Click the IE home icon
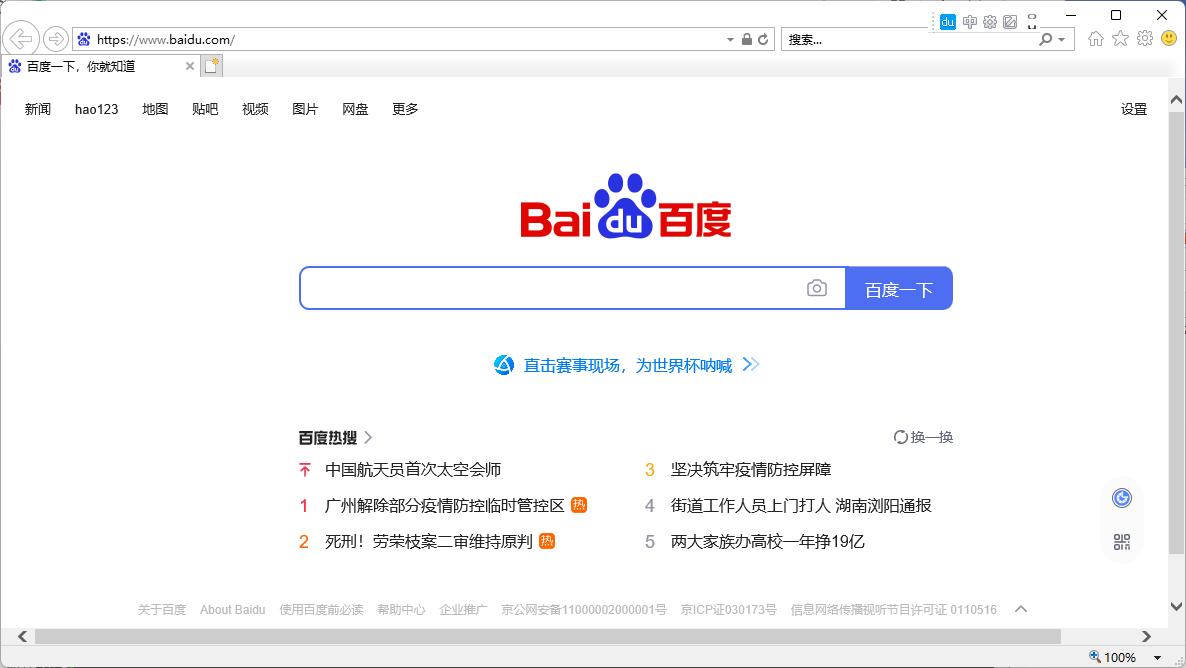This screenshot has width=1186, height=668. coord(1095,38)
